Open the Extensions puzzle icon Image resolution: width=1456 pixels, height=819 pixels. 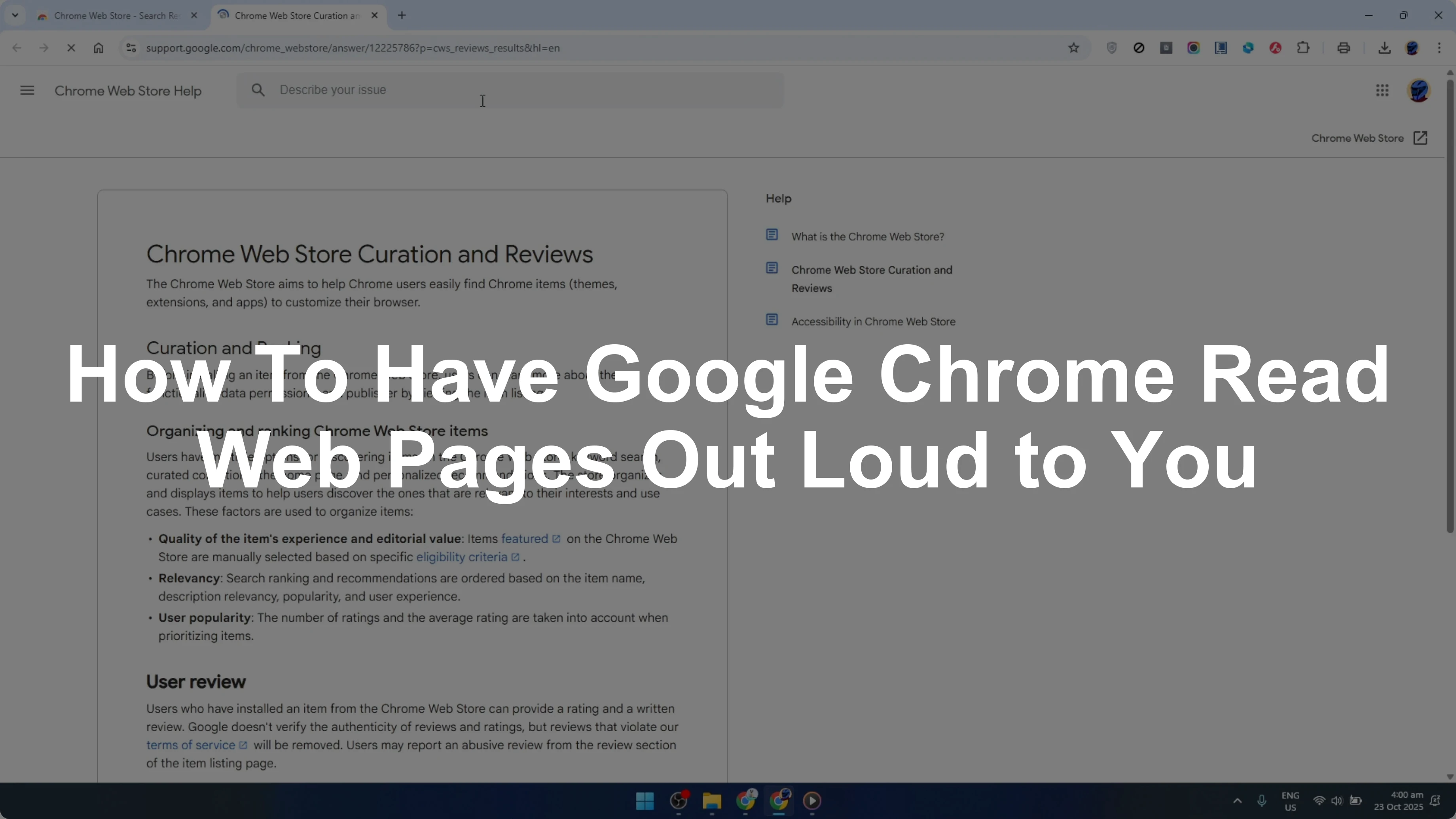(1303, 48)
